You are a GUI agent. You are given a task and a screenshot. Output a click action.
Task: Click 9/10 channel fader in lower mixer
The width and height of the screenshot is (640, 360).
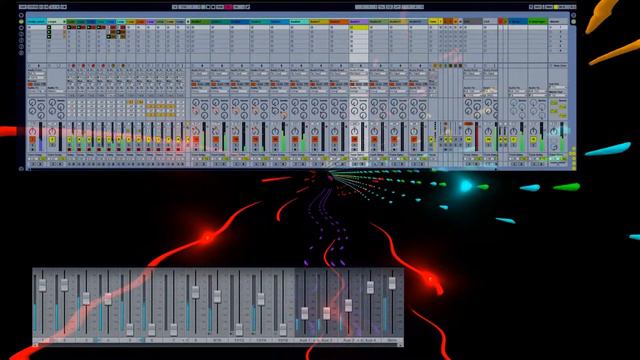217,296
